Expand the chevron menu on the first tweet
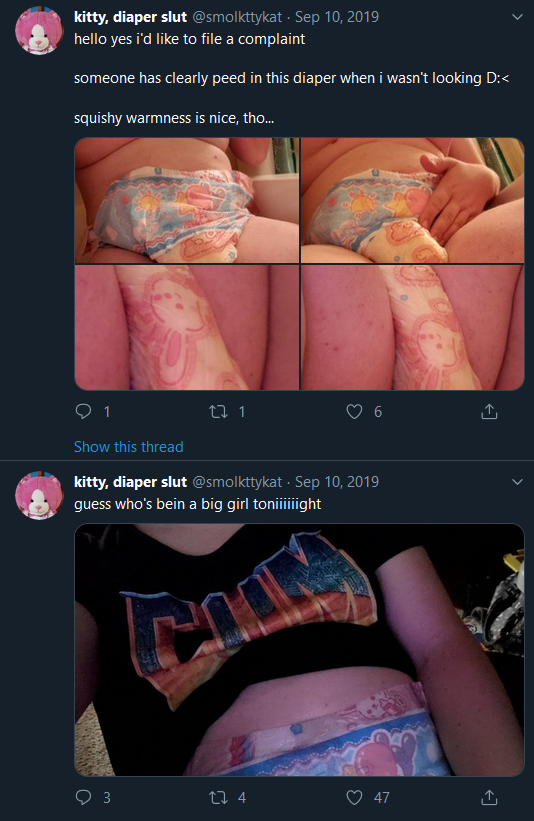 point(517,17)
